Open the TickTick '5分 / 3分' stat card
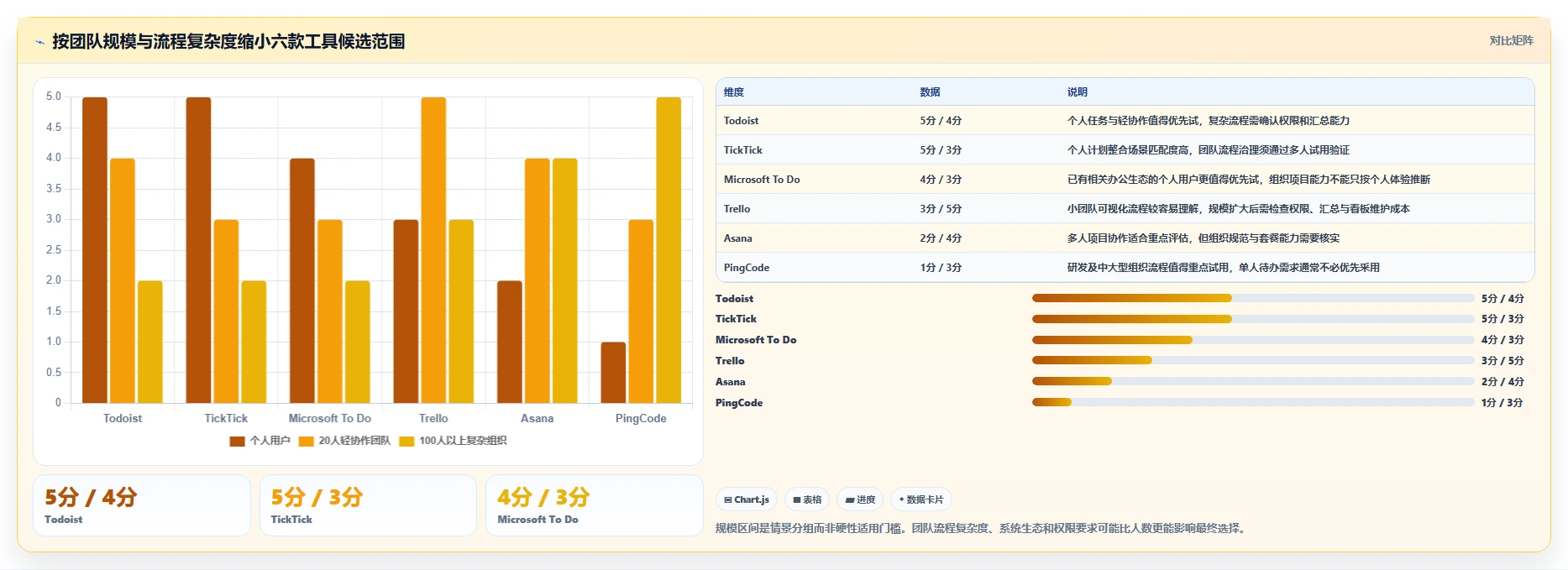Image resolution: width=1568 pixels, height=570 pixels. pyautogui.click(x=368, y=505)
